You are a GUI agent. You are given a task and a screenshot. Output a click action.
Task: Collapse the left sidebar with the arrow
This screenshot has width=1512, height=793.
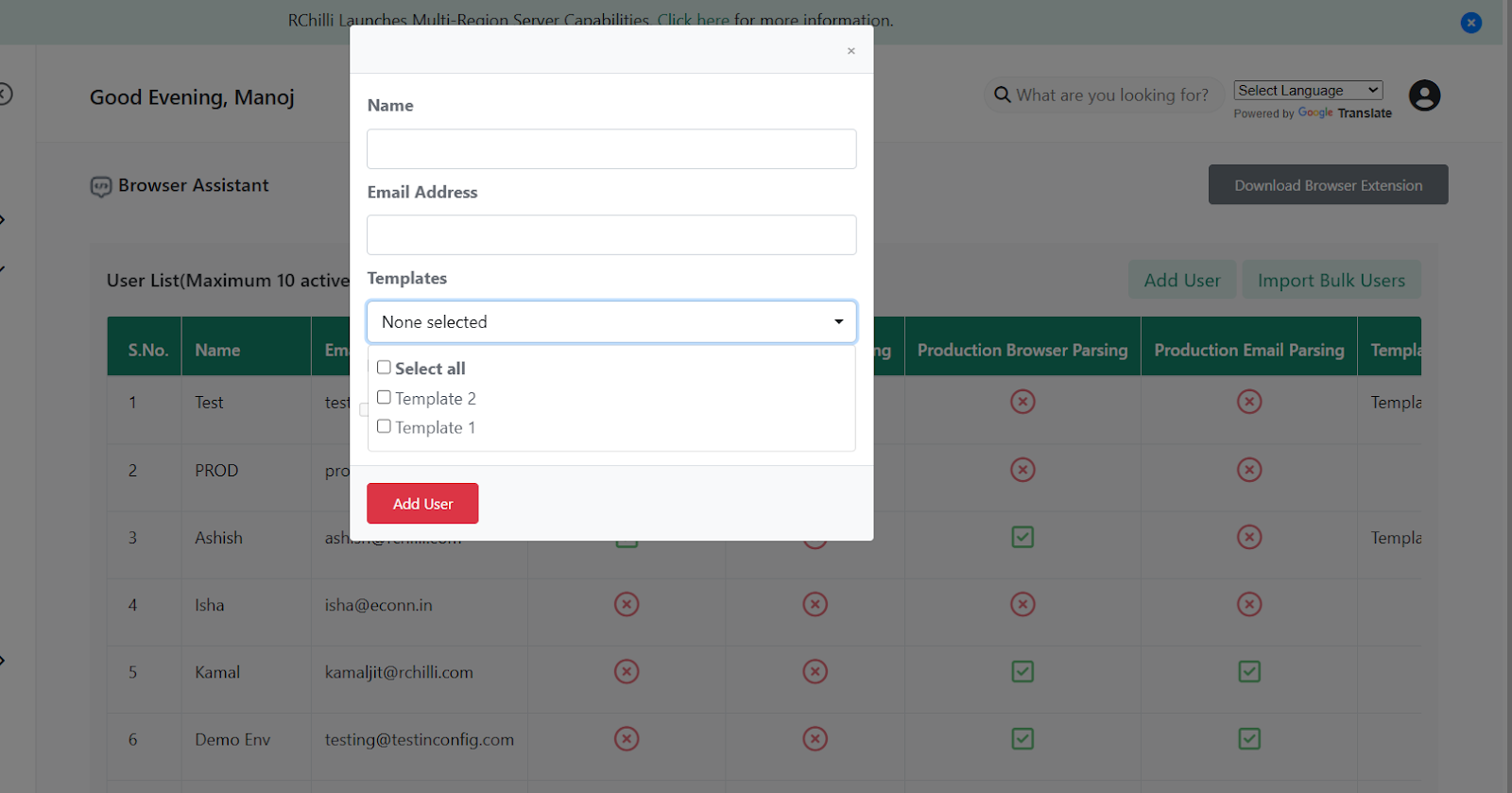pyautogui.click(x=6, y=94)
